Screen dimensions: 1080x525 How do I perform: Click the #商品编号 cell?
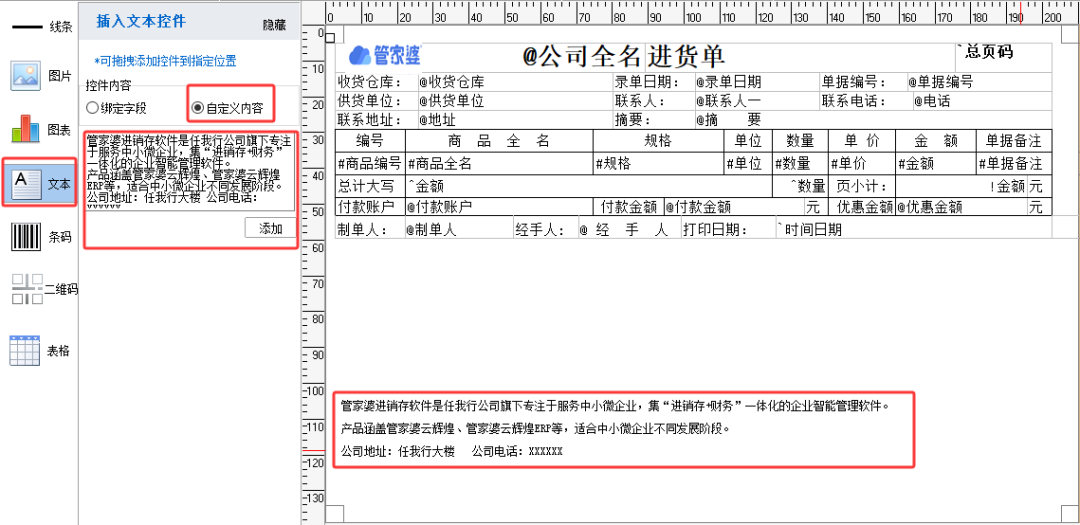(x=370, y=163)
